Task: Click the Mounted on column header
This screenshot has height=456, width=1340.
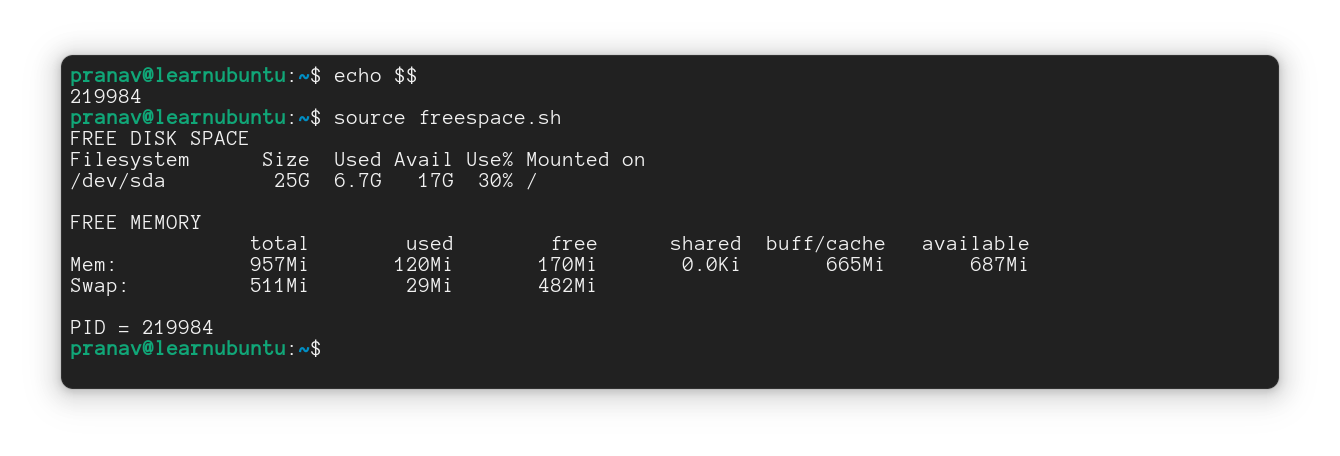Action: coord(586,160)
